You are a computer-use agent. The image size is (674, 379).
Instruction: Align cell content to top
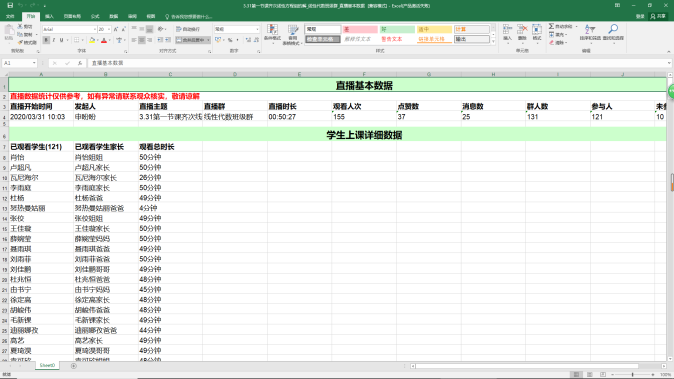click(134, 29)
